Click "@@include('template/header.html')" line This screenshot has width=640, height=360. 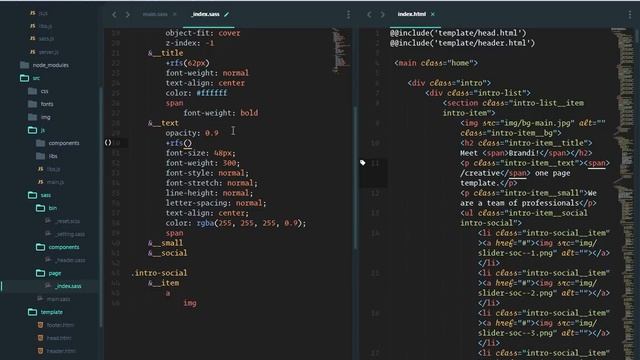click(x=462, y=43)
